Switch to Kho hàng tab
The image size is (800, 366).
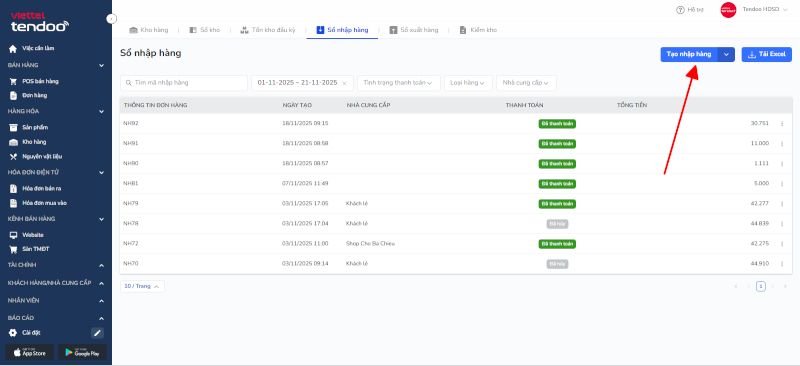coord(148,30)
